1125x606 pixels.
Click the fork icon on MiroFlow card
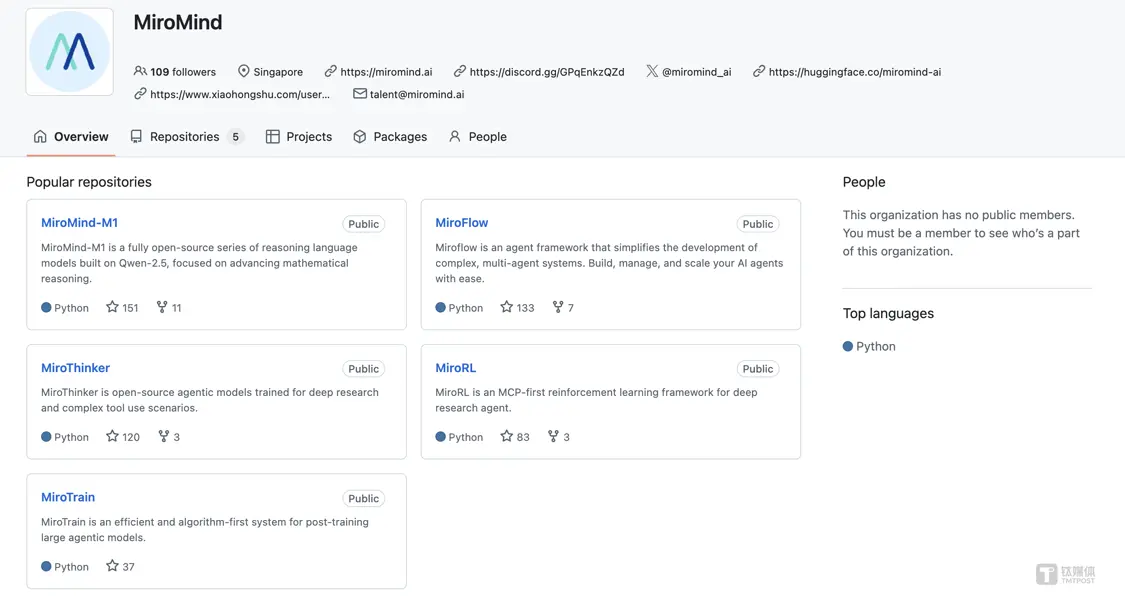tap(558, 307)
